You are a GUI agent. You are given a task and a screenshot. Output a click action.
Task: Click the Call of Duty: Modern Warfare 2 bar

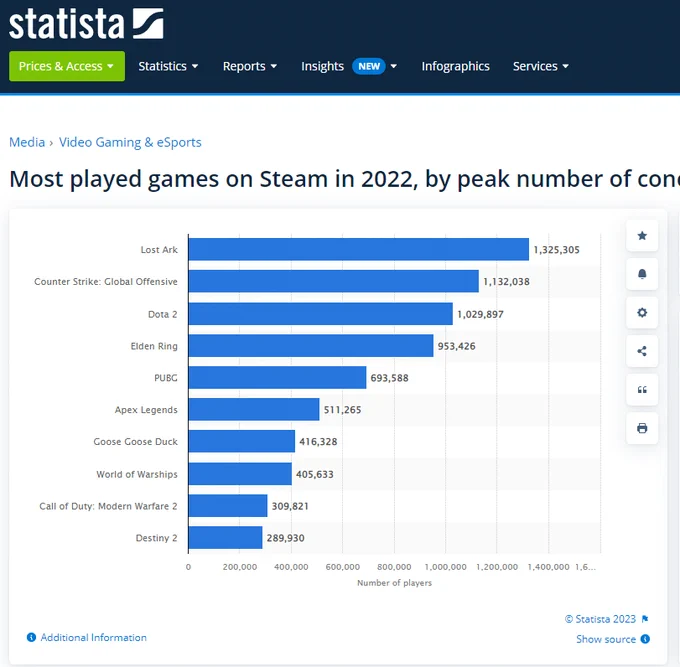click(x=228, y=506)
